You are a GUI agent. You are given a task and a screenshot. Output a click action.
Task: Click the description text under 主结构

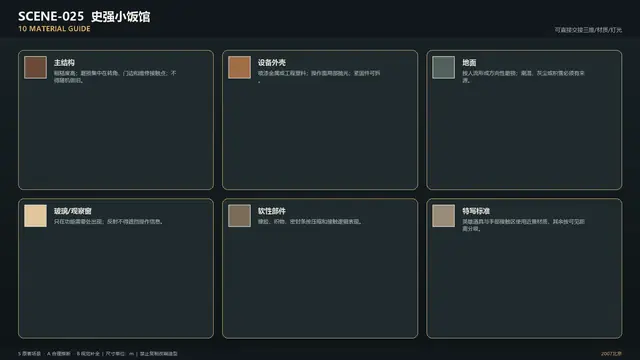pyautogui.click(x=115, y=77)
